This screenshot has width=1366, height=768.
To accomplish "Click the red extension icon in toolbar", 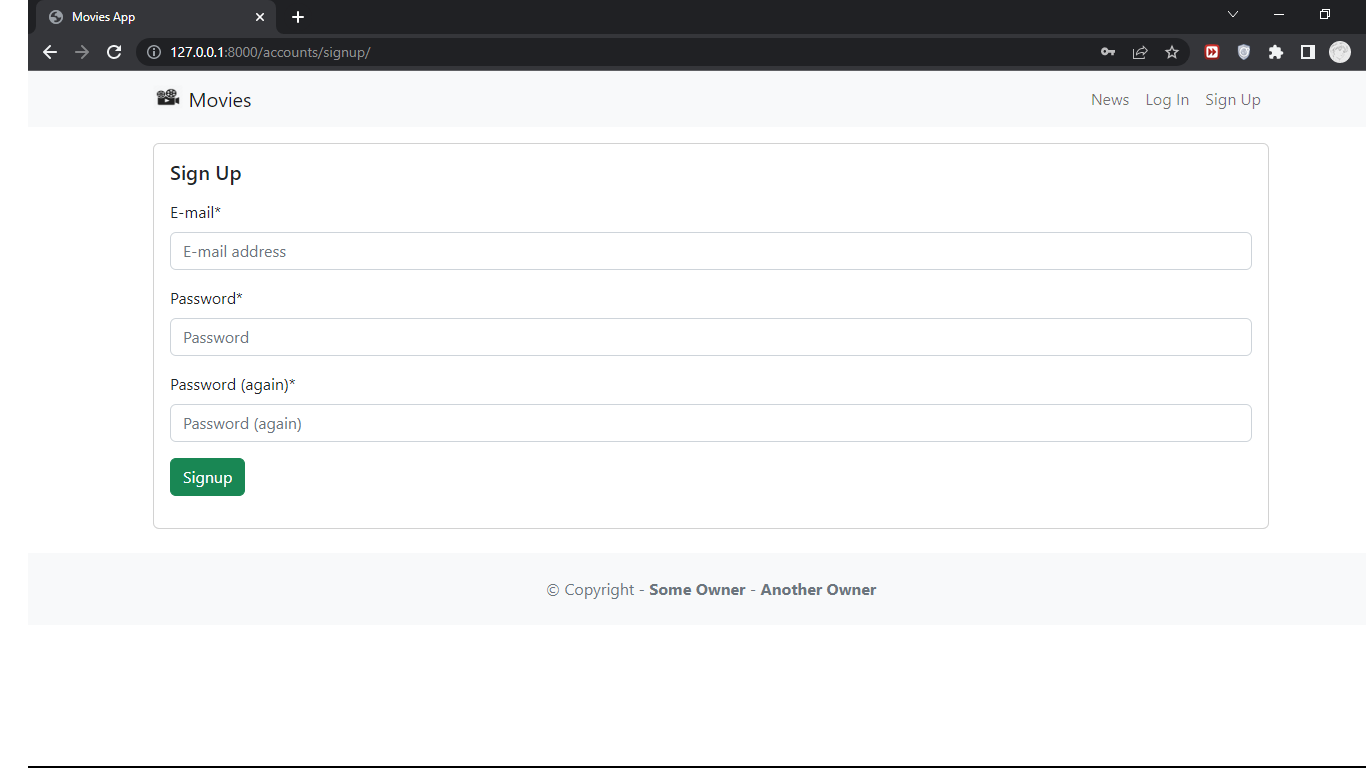I will (x=1211, y=52).
